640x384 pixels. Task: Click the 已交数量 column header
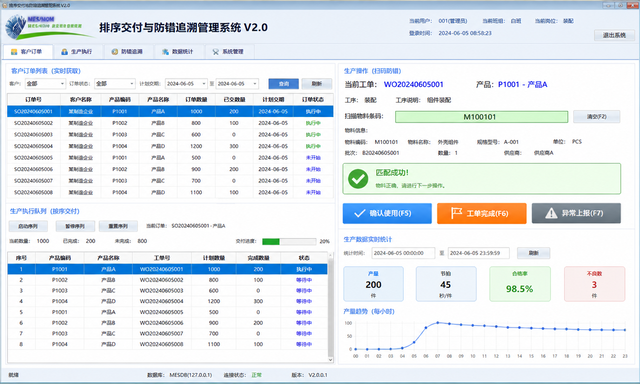[x=234, y=100]
